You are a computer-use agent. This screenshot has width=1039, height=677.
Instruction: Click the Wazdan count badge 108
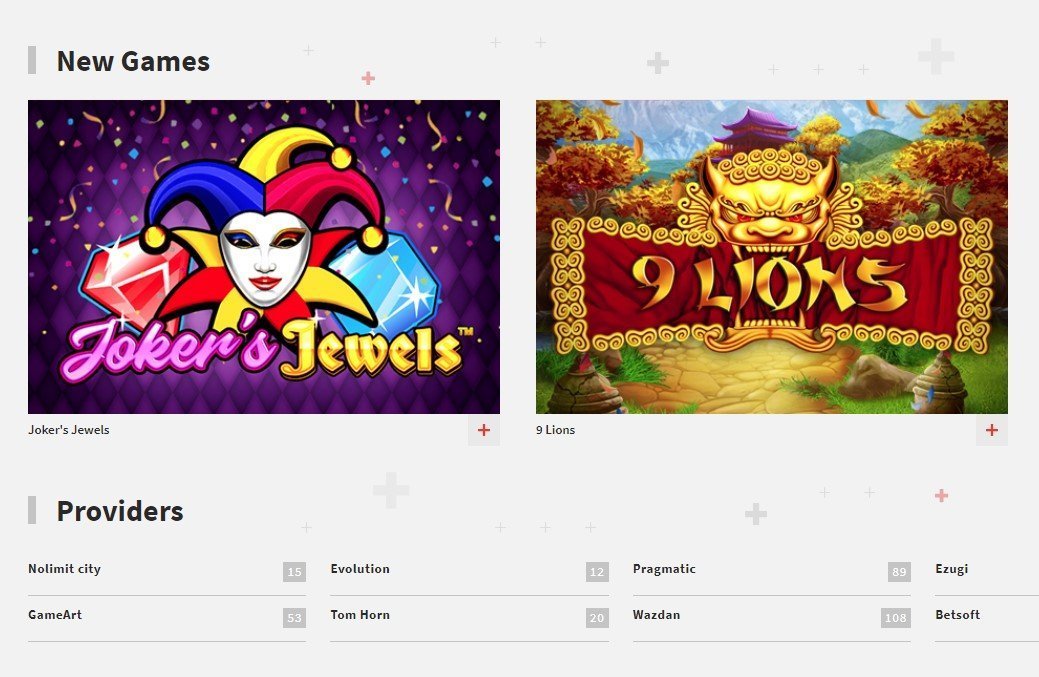(x=896, y=618)
